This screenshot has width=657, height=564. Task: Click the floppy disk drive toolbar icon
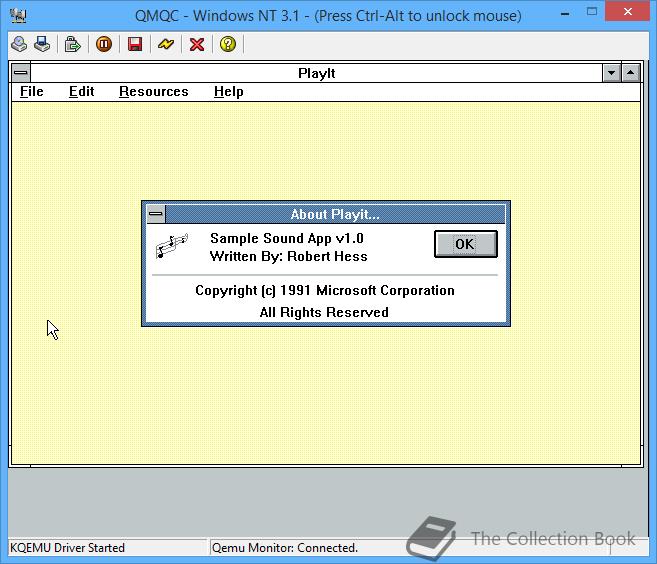tap(42, 44)
